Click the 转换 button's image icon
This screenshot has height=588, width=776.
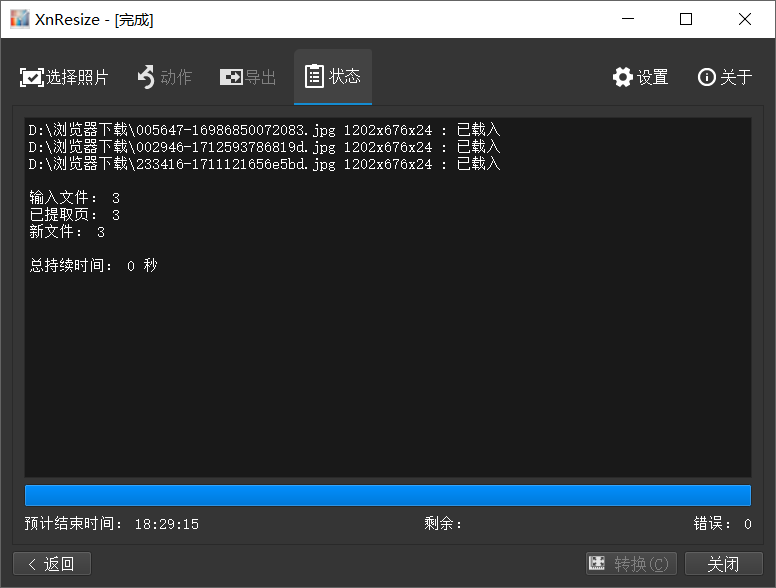point(597,564)
